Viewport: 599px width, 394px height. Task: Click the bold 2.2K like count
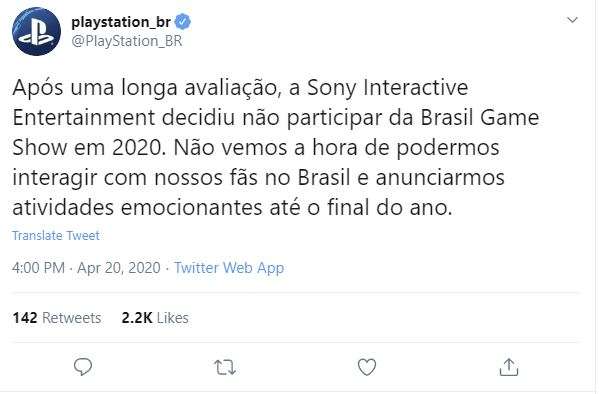click(137, 318)
